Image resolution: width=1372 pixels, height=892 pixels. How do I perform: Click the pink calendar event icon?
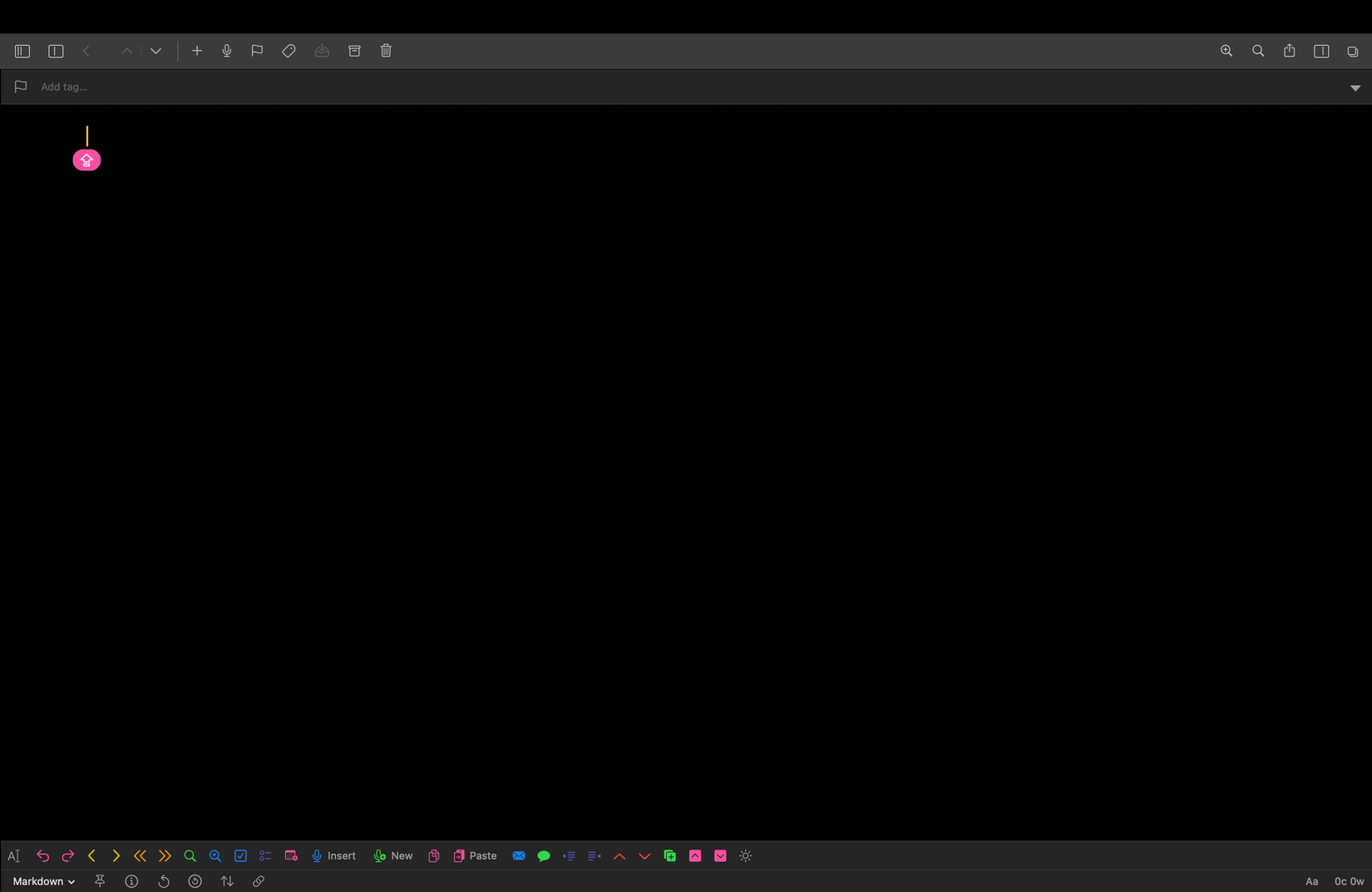pos(291,855)
